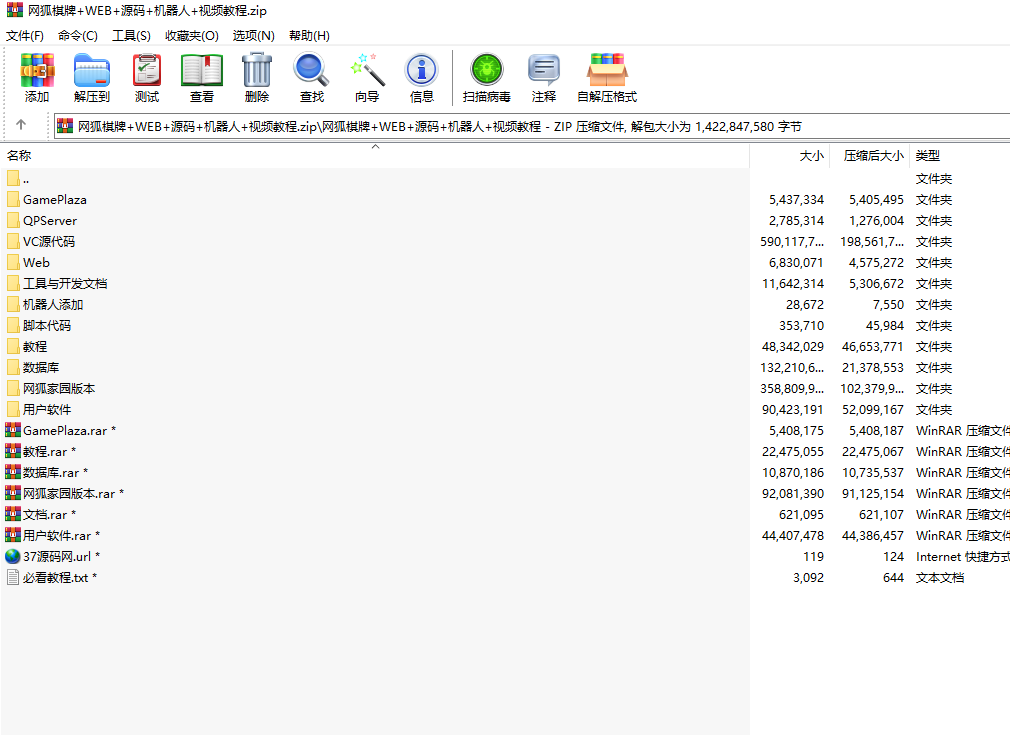Click the size value 11,642,314

click(x=792, y=283)
